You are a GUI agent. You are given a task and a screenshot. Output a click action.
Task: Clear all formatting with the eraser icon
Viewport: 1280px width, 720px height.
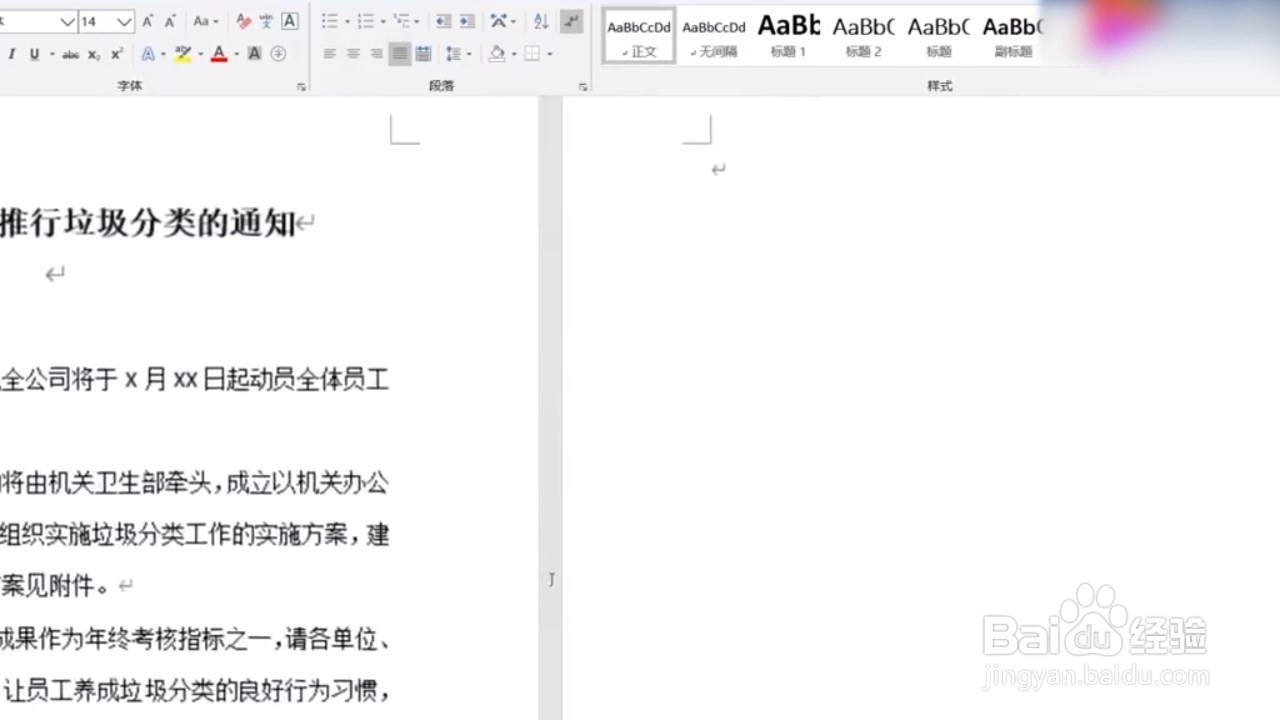pos(244,21)
